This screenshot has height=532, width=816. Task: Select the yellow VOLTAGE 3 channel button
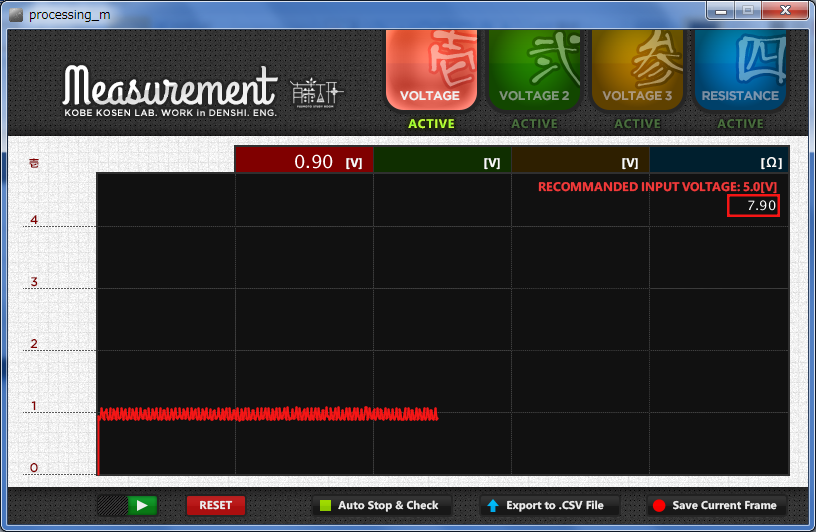[637, 69]
